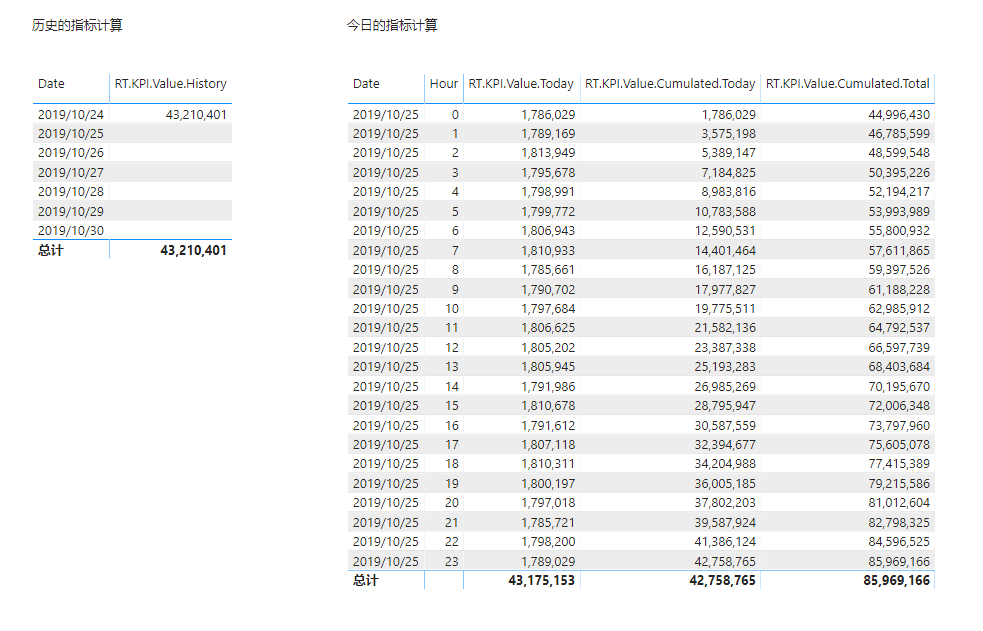Screen dimensions: 983x631
Task: Select the 2019/10/30 history row
Action: tap(132, 231)
